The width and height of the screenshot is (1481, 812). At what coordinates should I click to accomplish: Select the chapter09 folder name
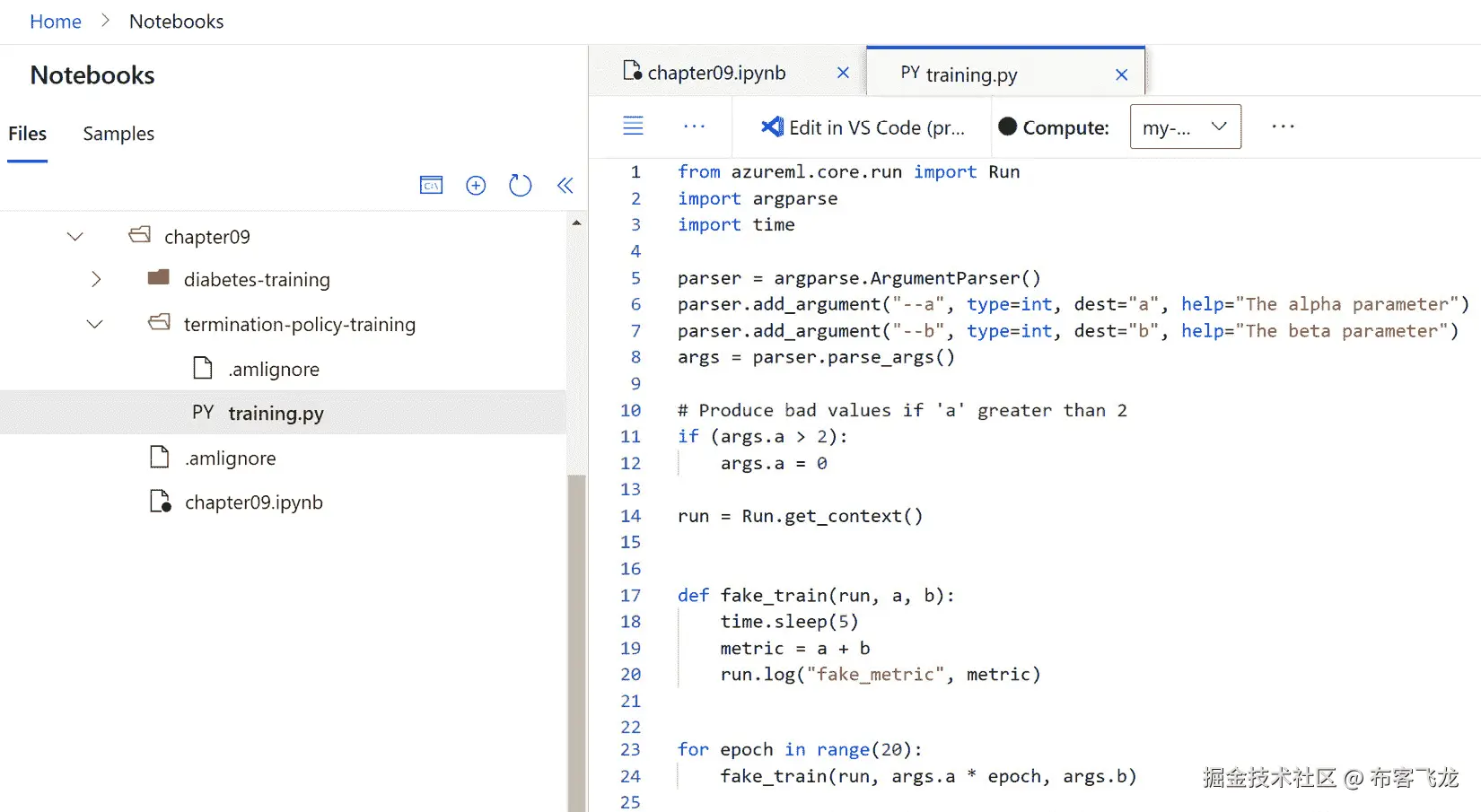207,237
